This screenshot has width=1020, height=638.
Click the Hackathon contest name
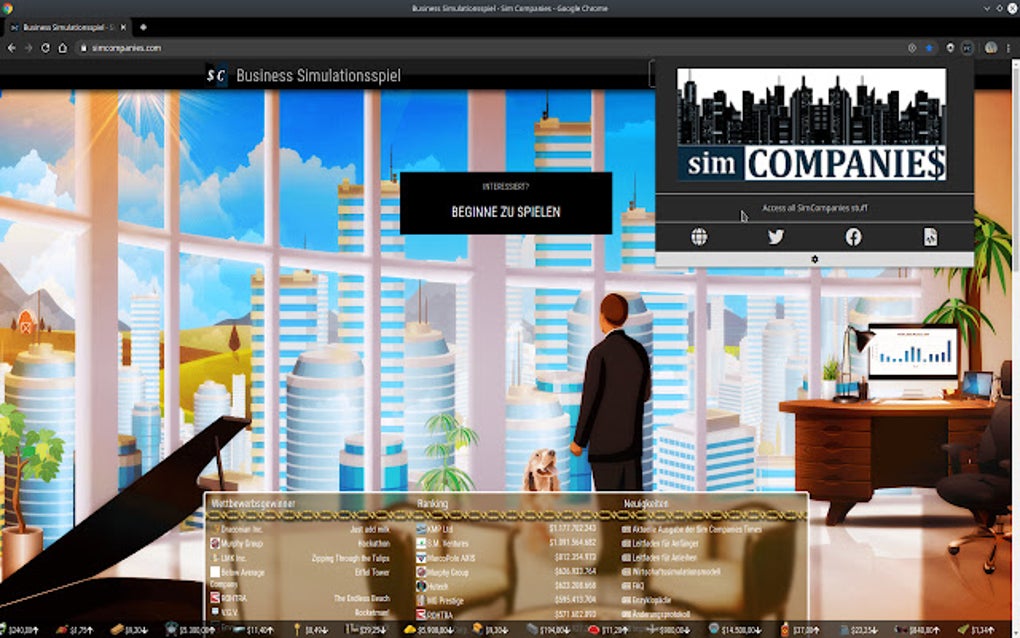click(374, 544)
